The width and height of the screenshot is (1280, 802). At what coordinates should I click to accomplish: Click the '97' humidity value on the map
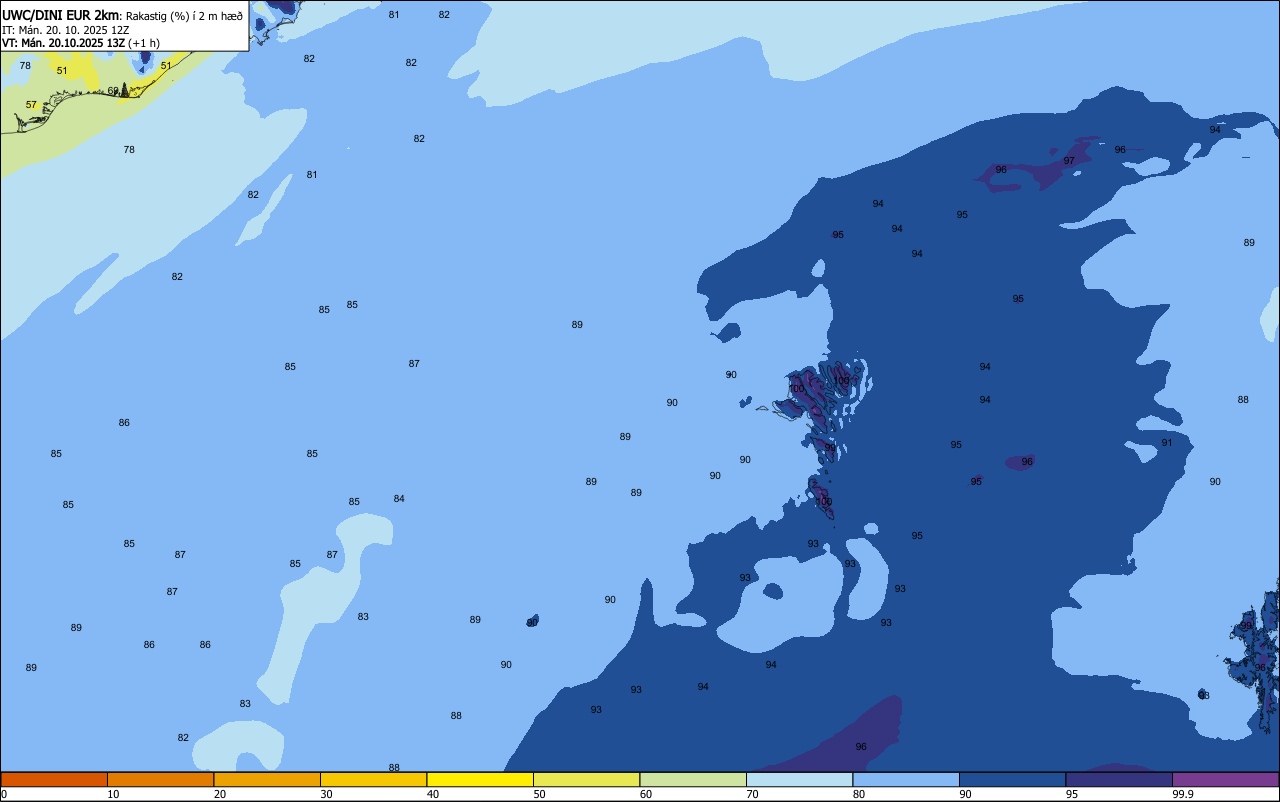1069,161
